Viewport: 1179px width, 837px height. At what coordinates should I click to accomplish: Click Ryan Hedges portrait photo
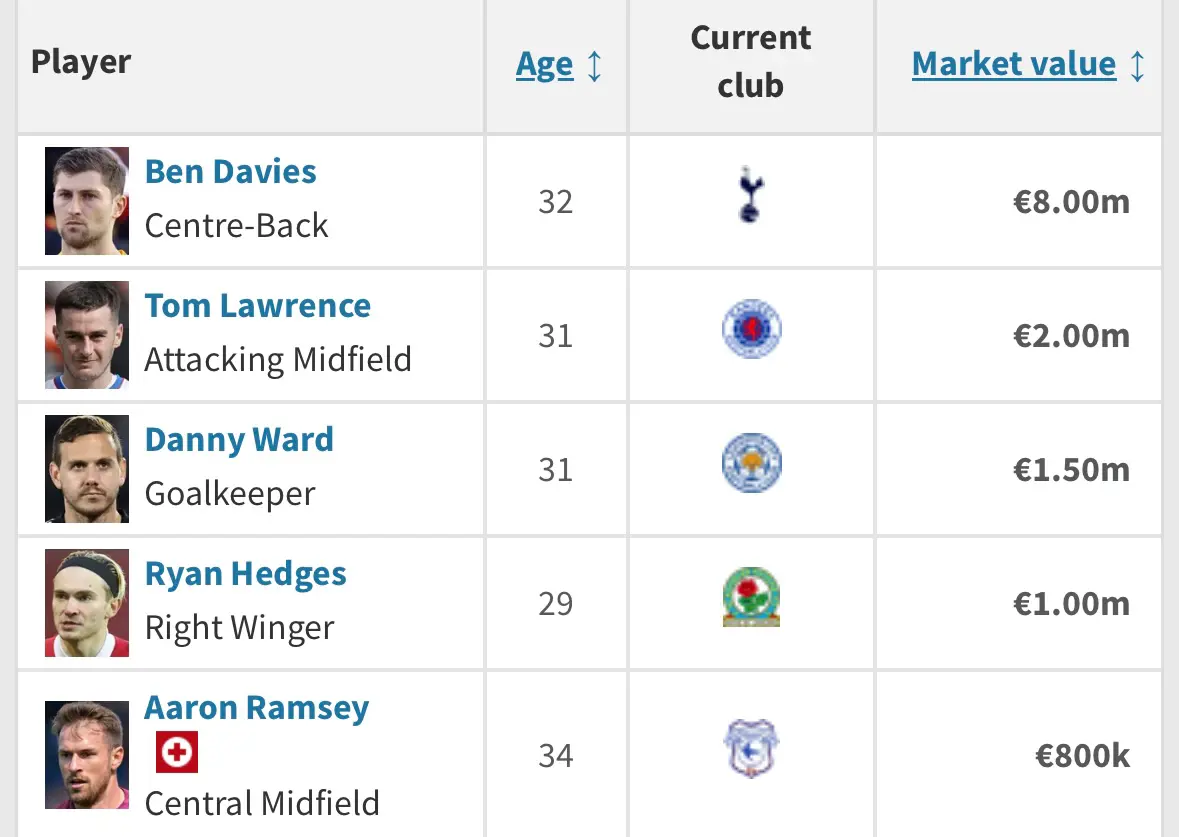pyautogui.click(x=86, y=603)
